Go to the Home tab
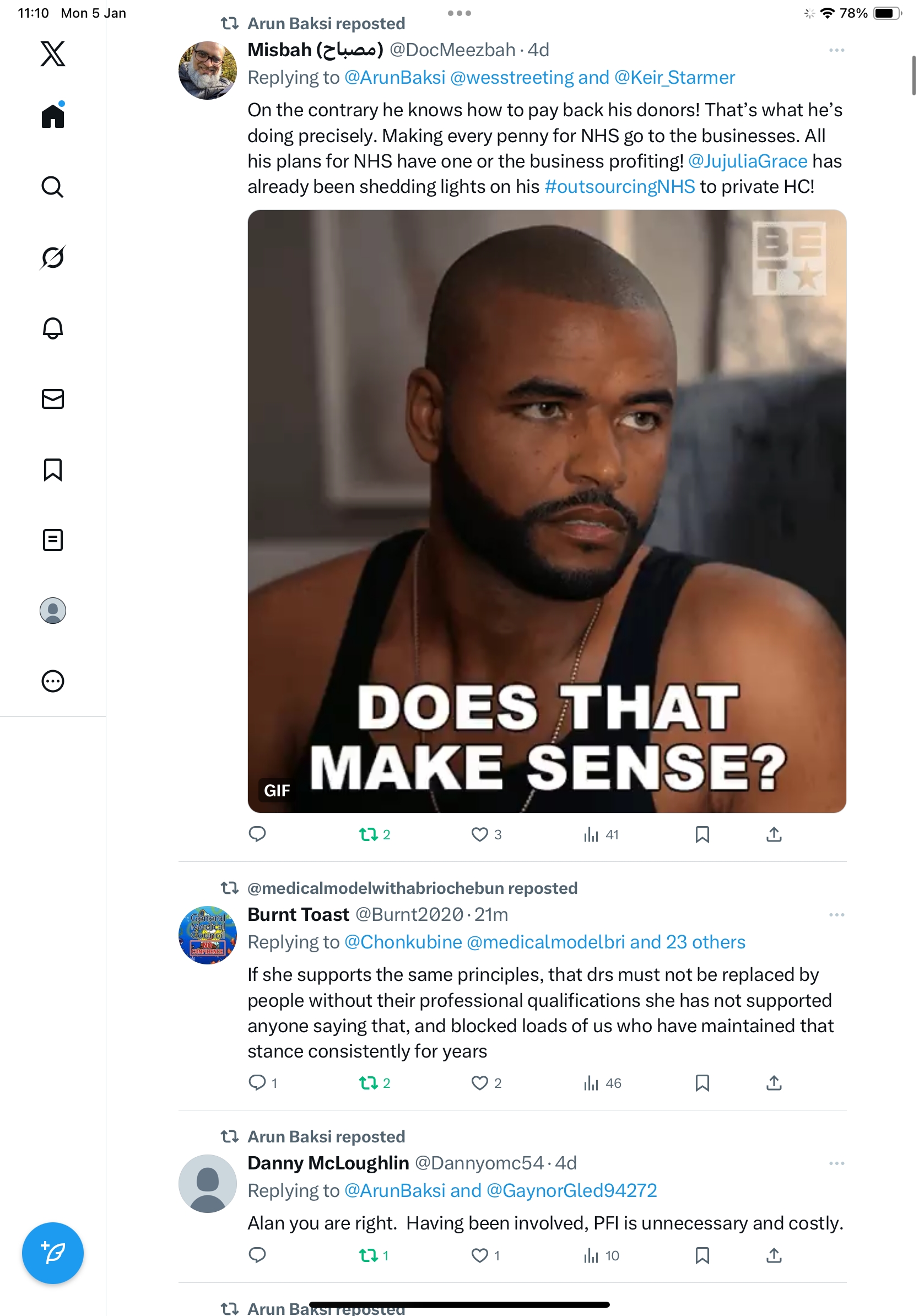The height and width of the screenshot is (1316, 919). click(x=53, y=116)
